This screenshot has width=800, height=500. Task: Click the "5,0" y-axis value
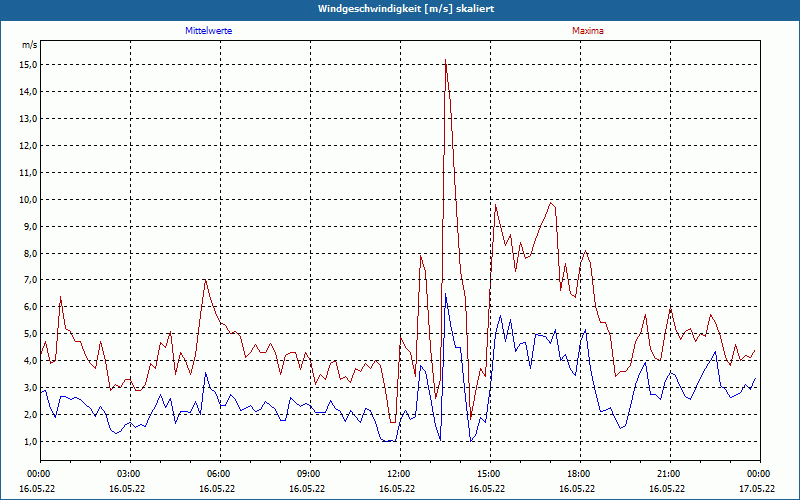pos(30,334)
